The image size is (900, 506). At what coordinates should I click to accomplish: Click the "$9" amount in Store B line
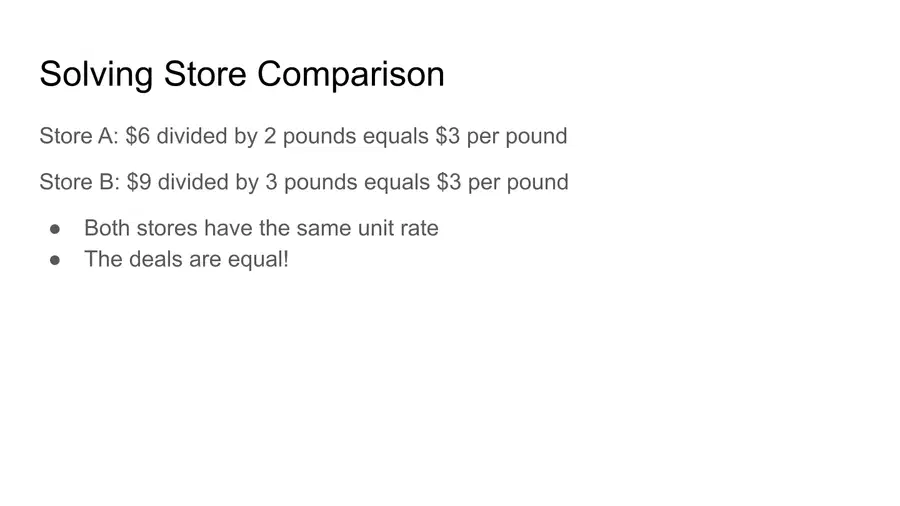pos(139,182)
